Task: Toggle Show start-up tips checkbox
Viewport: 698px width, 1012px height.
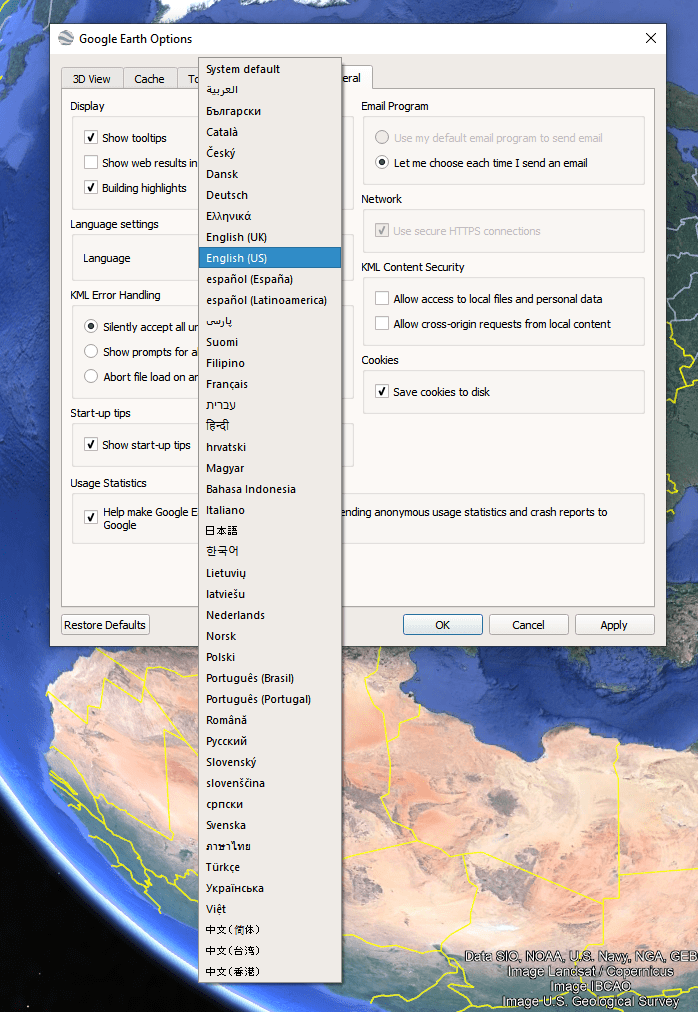Action: 91,444
